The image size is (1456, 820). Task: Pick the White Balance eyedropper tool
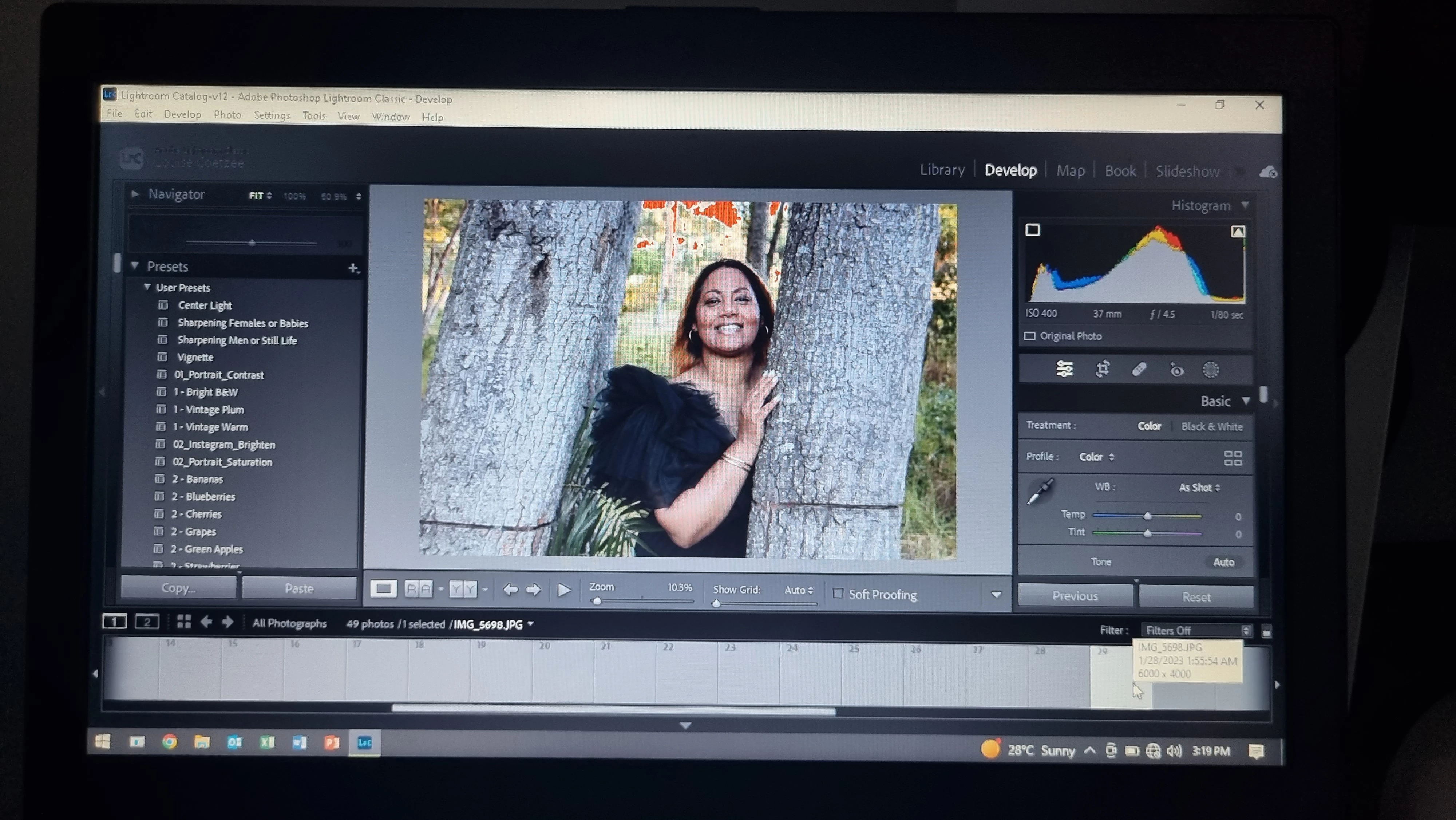[x=1040, y=491]
